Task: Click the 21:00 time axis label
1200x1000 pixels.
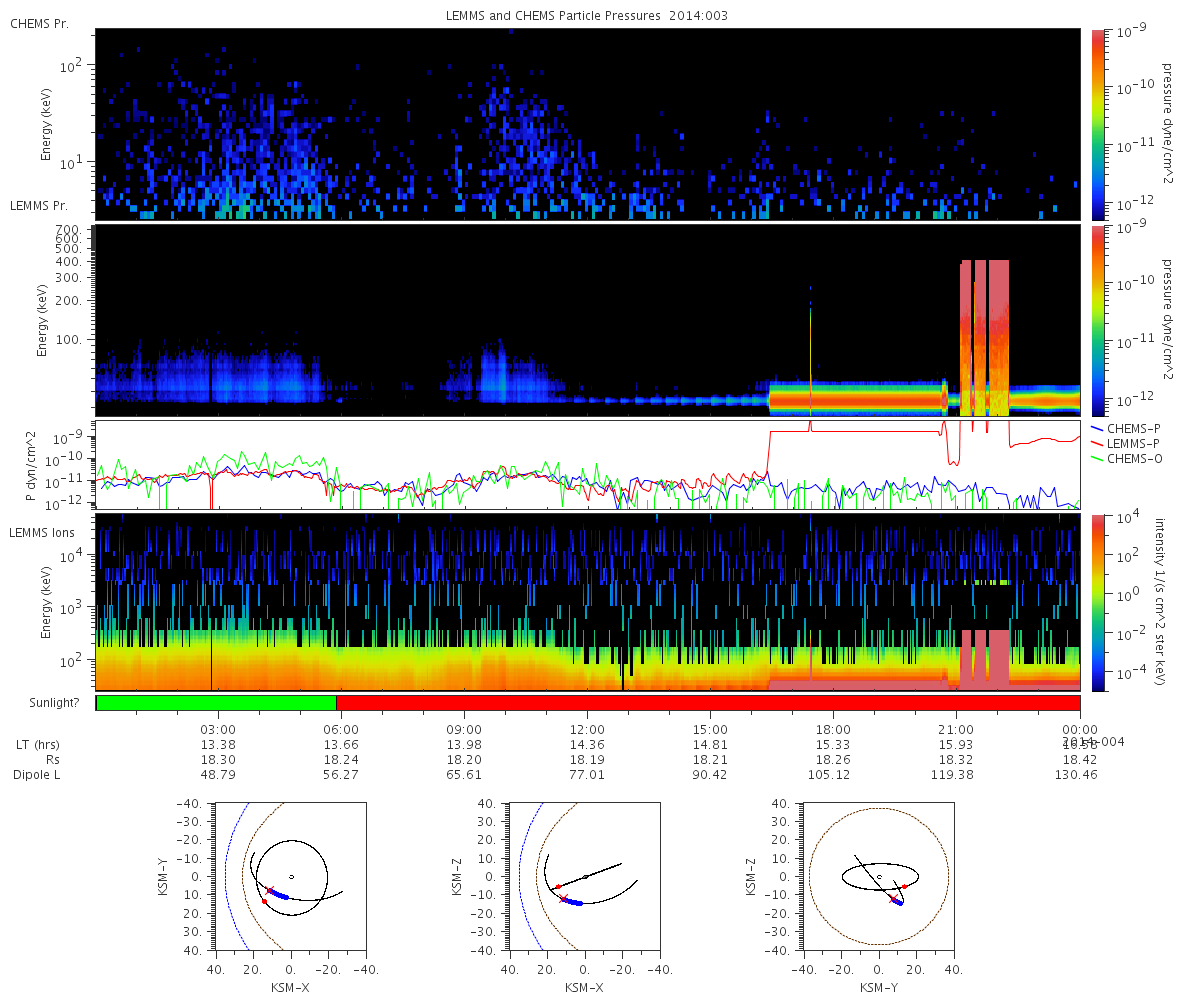Action: (957, 729)
